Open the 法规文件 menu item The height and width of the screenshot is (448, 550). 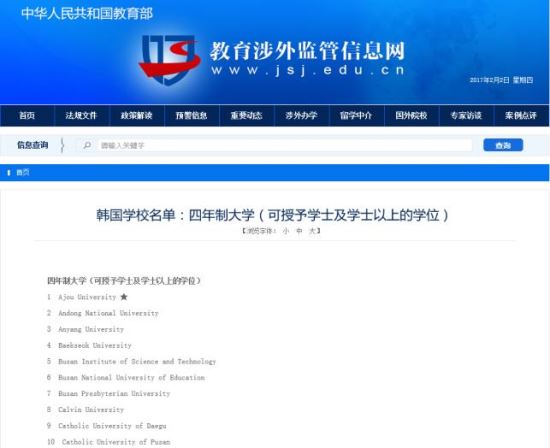[81, 115]
